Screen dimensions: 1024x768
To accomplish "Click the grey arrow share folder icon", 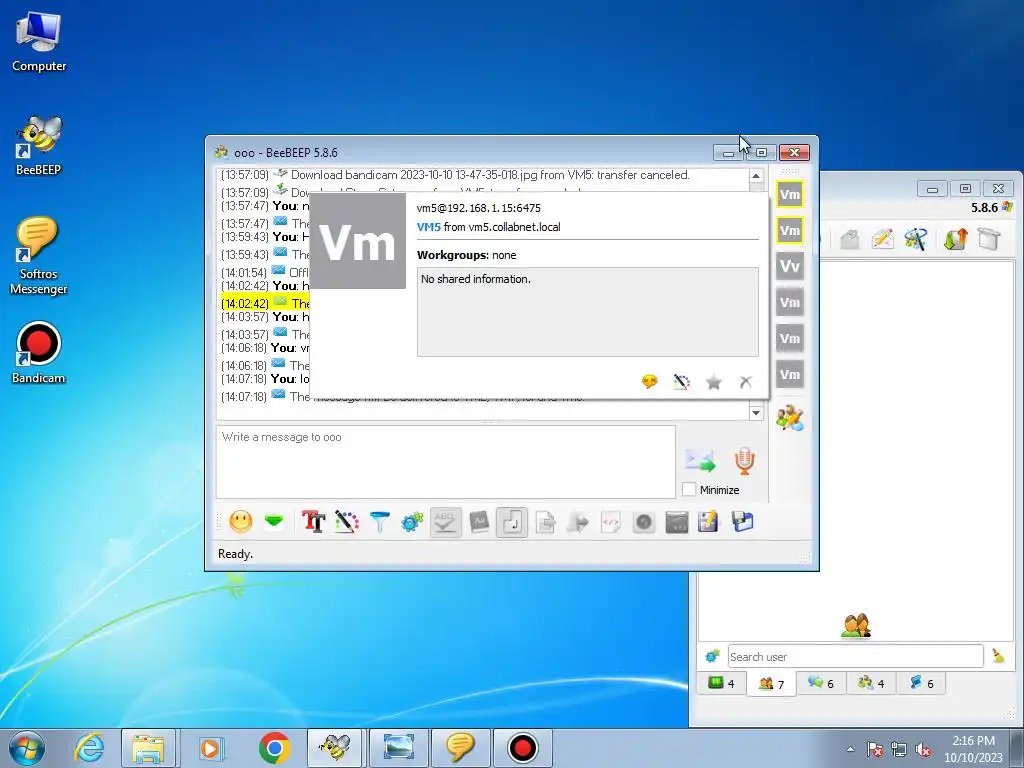I will click(x=578, y=522).
